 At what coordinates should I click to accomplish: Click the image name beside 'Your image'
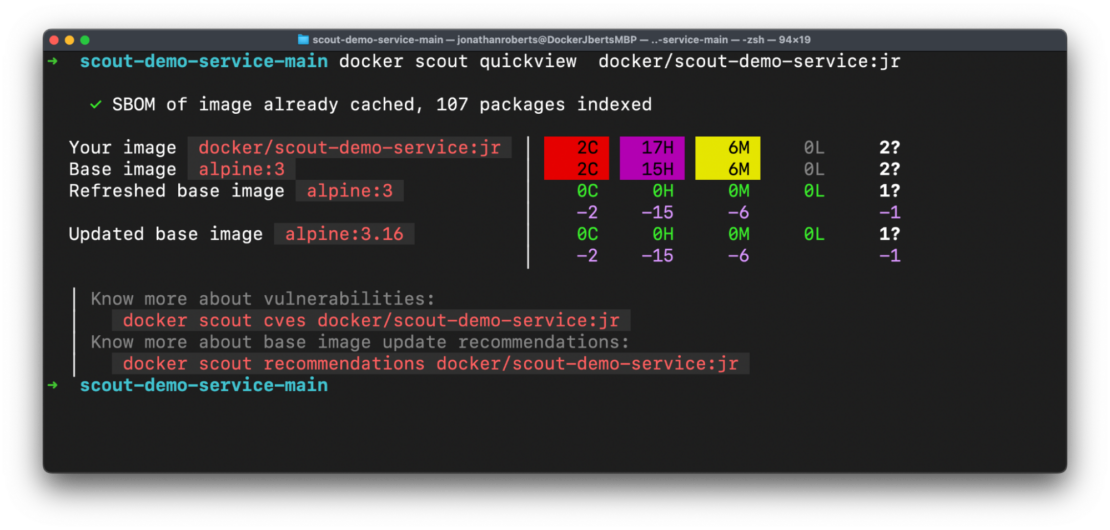click(349, 148)
